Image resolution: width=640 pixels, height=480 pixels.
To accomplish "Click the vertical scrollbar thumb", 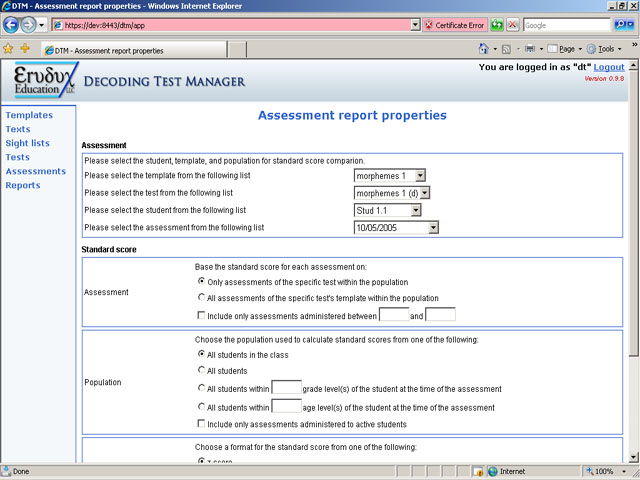I will pos(633,212).
